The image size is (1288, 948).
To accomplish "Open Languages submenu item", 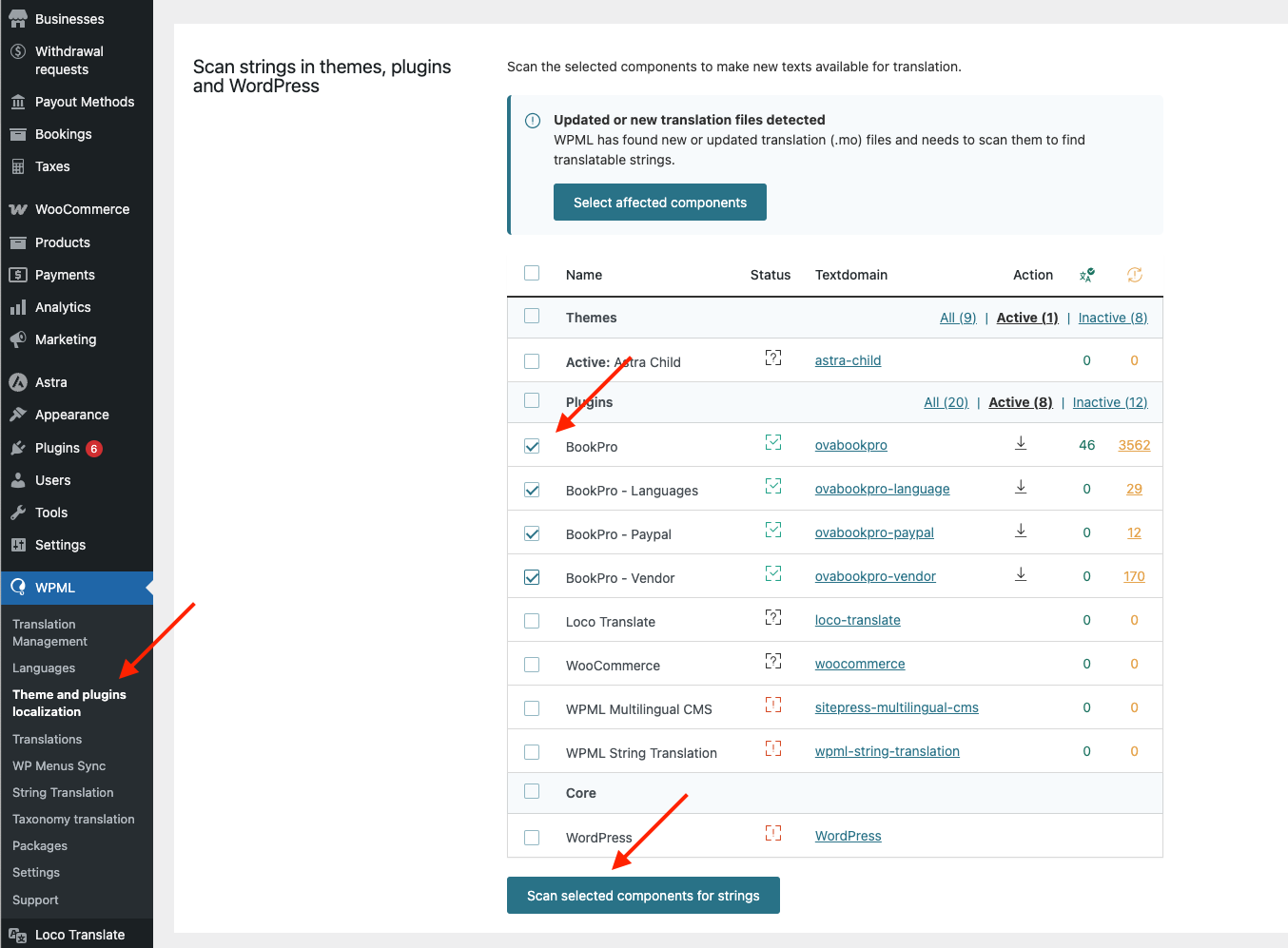I will 44,668.
